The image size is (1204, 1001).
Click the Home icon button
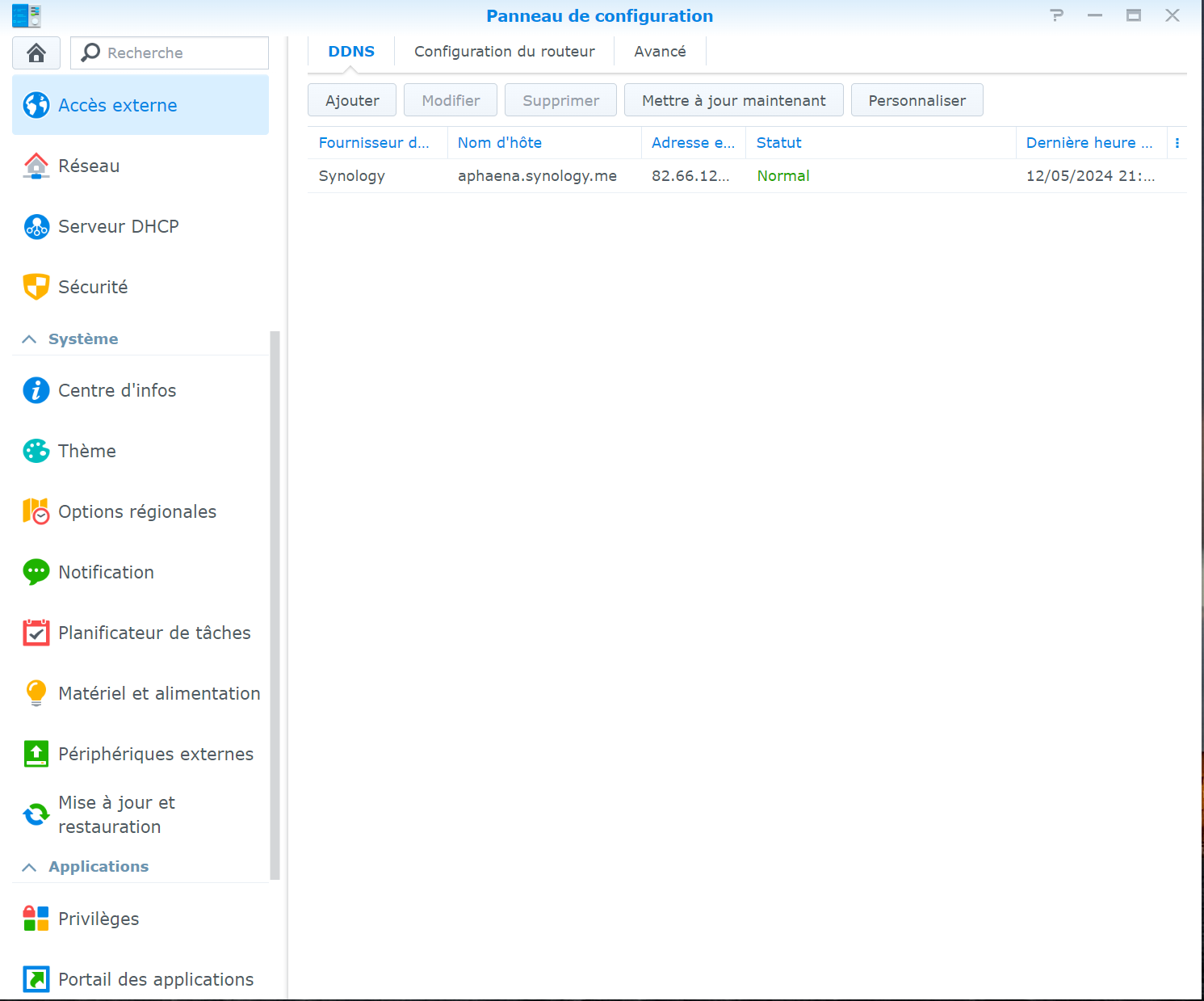(x=36, y=53)
